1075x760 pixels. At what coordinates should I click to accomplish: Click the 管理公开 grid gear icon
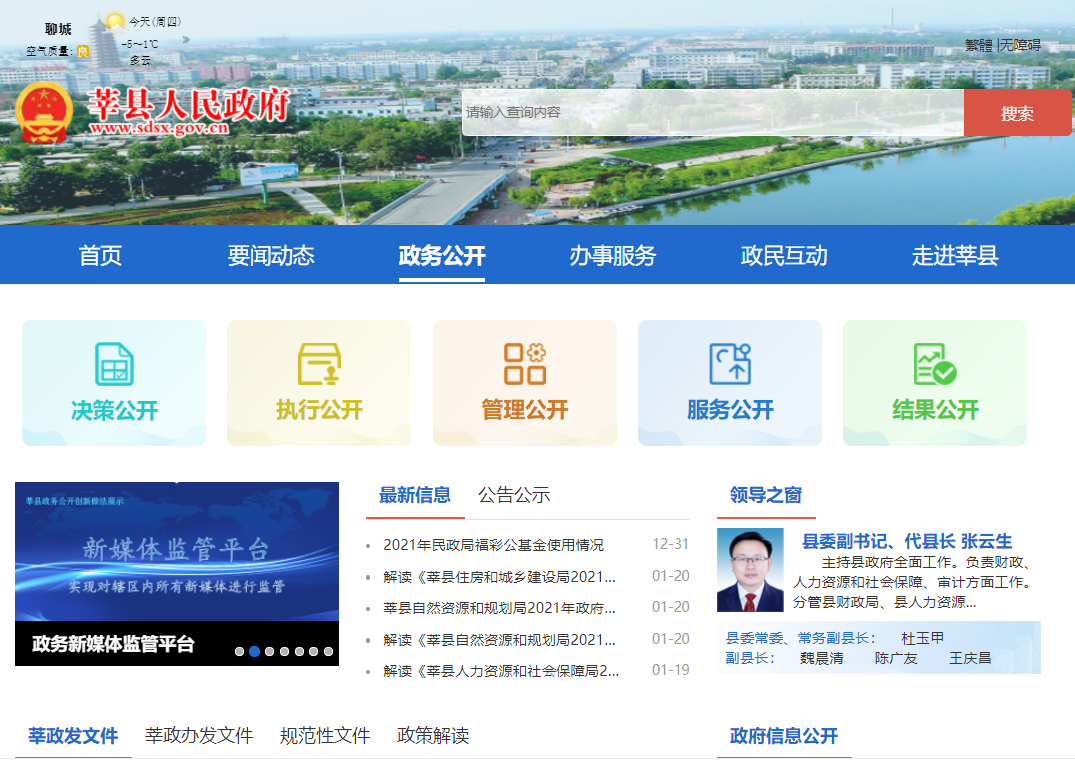[x=524, y=364]
